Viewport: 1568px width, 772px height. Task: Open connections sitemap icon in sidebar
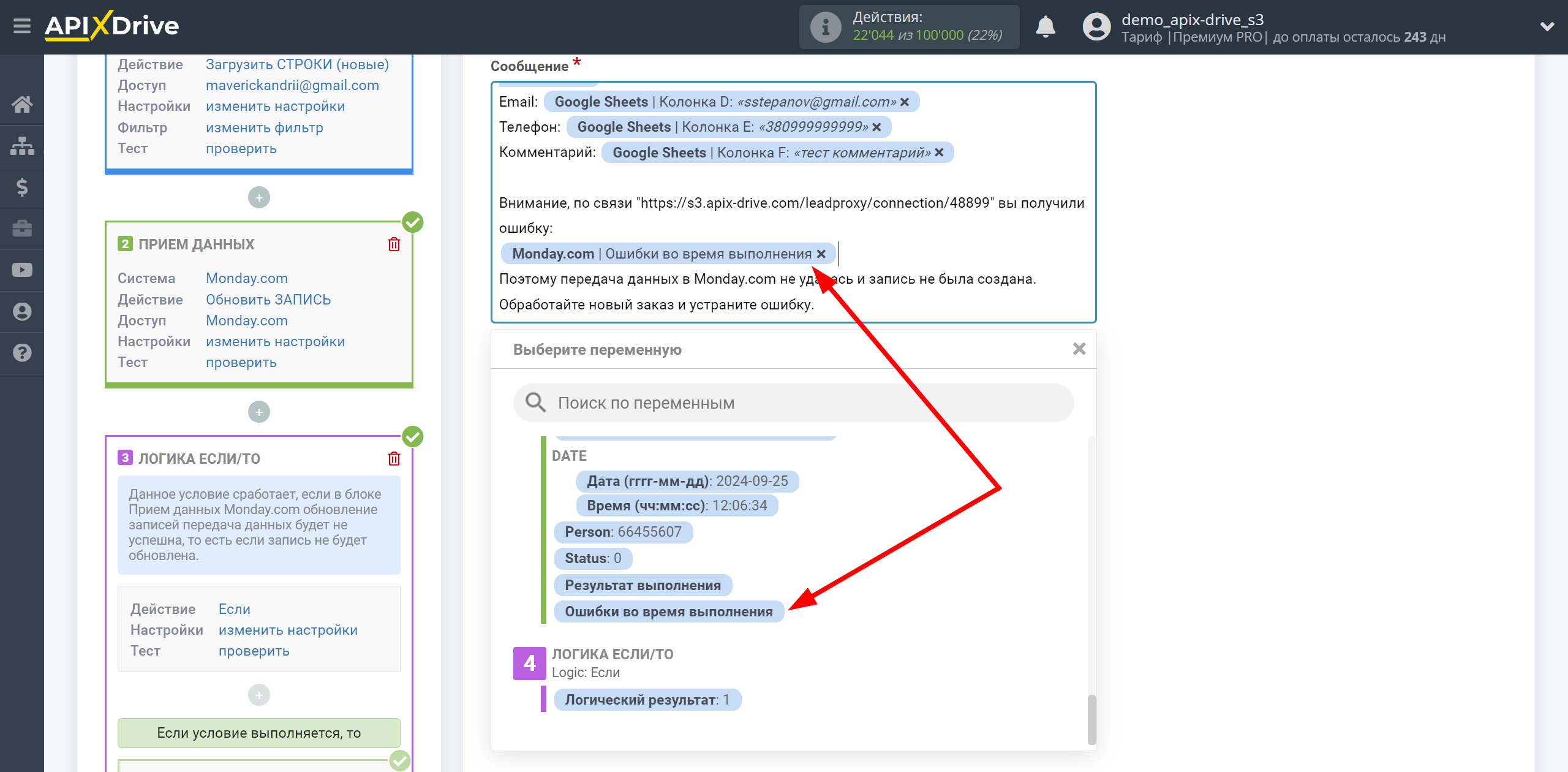click(x=22, y=146)
